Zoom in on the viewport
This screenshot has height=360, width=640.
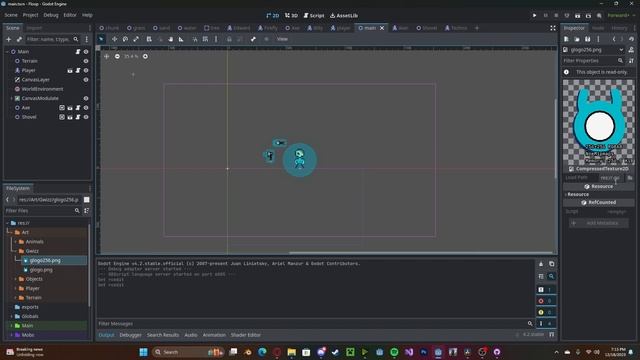tap(145, 56)
